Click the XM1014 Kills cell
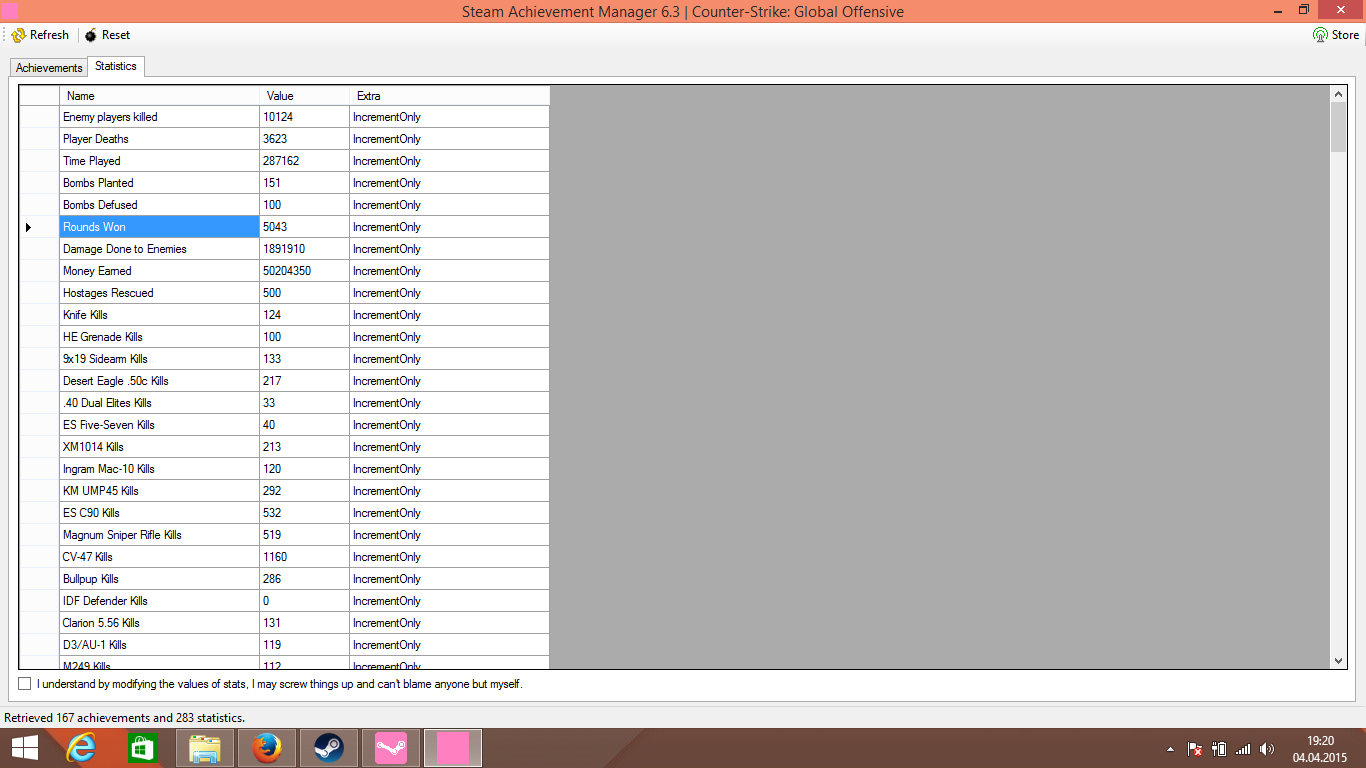This screenshot has height=768, width=1366. tap(160, 447)
